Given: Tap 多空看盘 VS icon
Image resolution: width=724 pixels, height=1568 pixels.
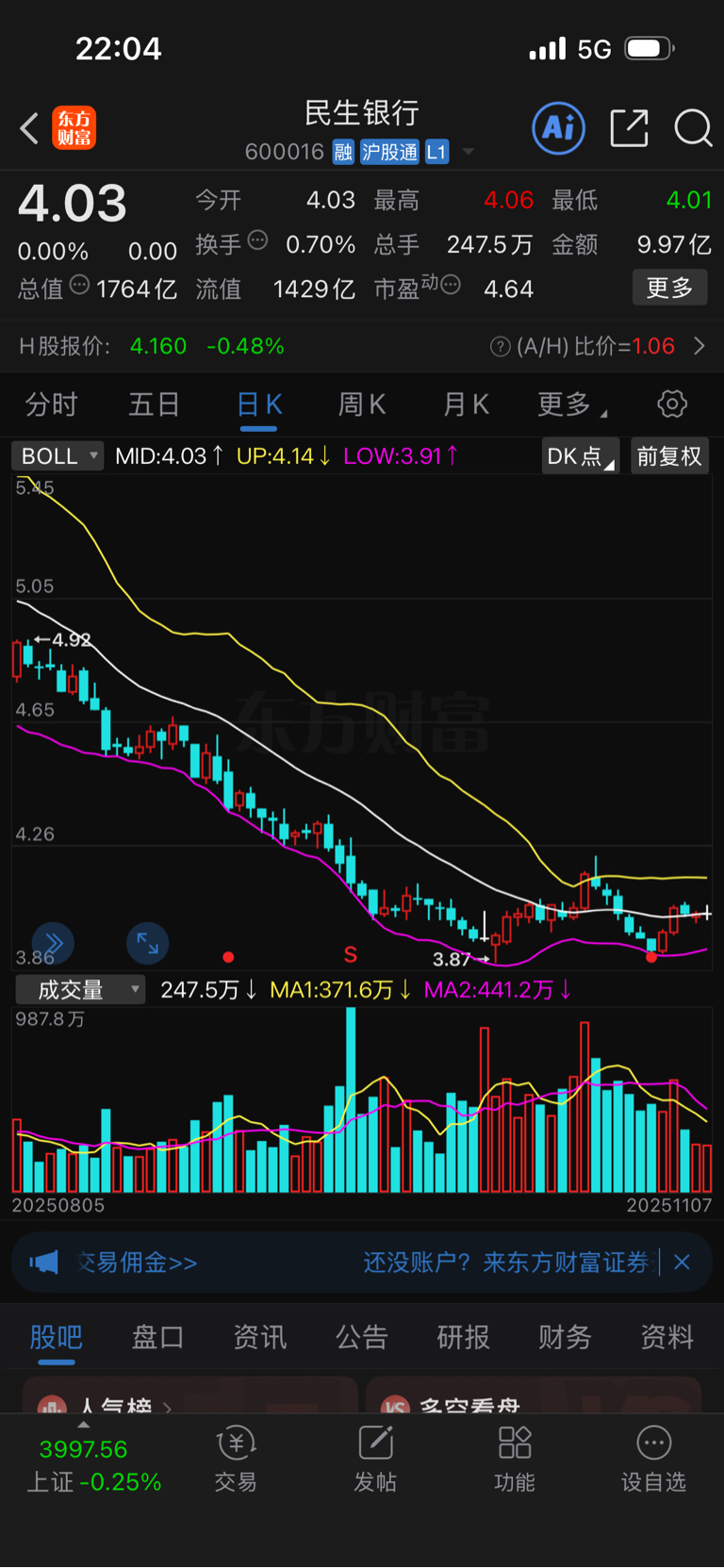Looking at the screenshot, I should [396, 1405].
